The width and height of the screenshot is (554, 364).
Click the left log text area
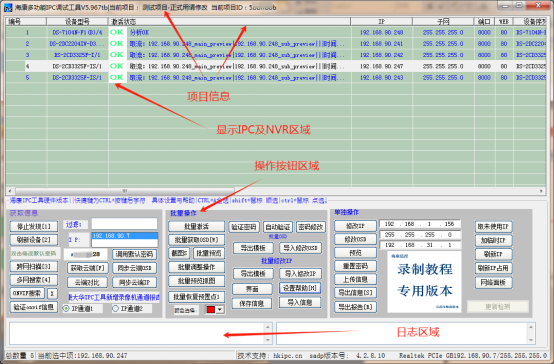(x=141, y=333)
